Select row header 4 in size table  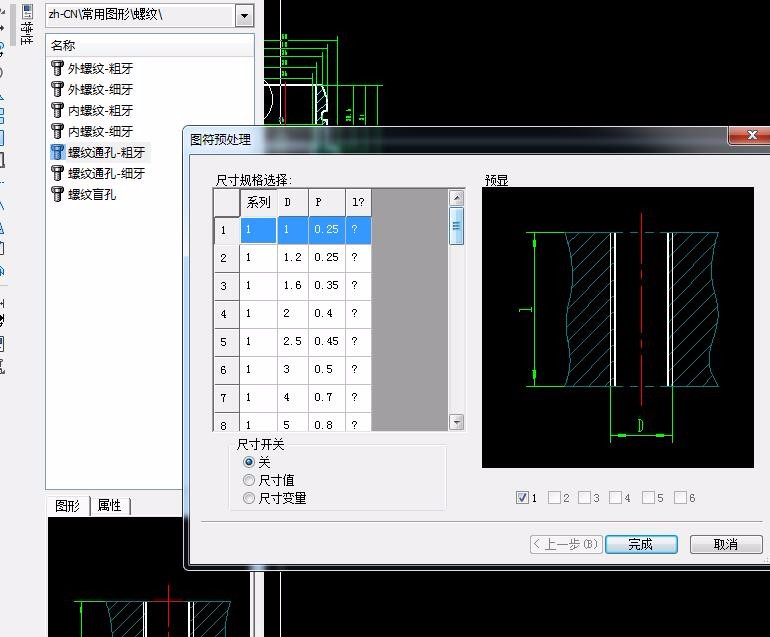click(x=226, y=314)
